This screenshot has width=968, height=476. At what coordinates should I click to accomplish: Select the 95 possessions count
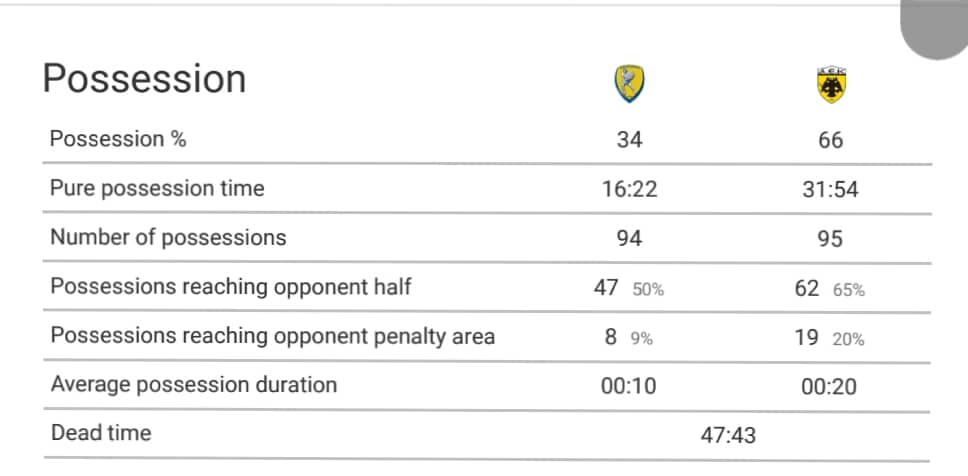(x=830, y=238)
